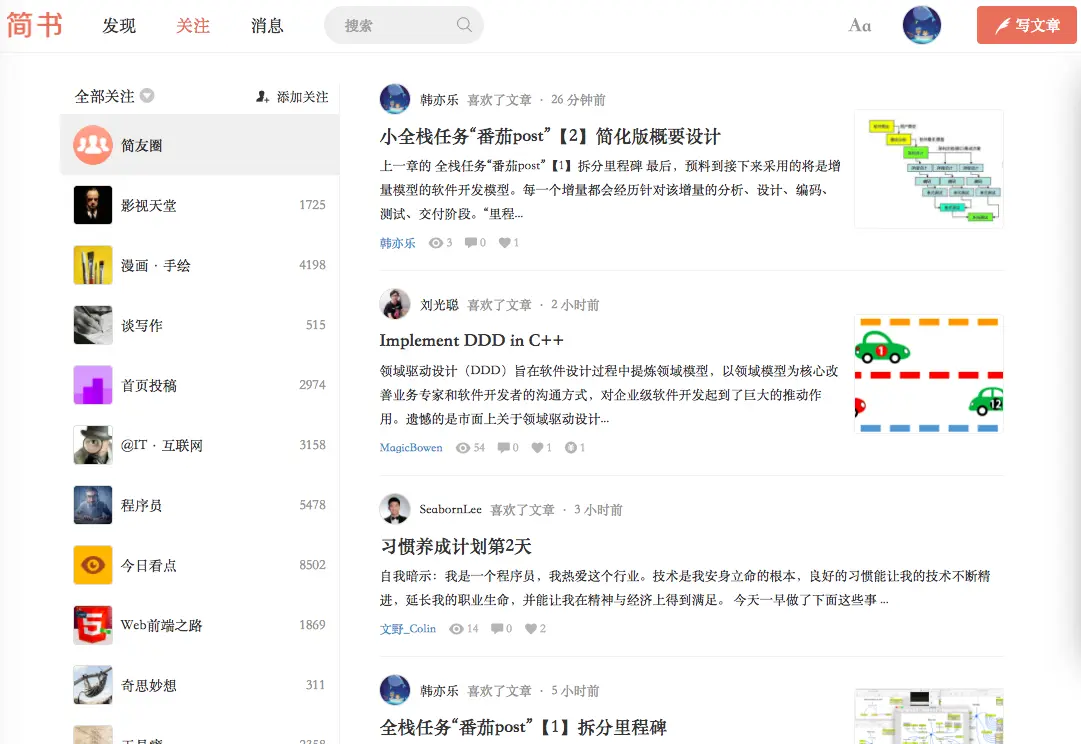Open article 小全栈任务“番茄post”【2】简化版概要设计
The width and height of the screenshot is (1081, 744).
coord(550,137)
